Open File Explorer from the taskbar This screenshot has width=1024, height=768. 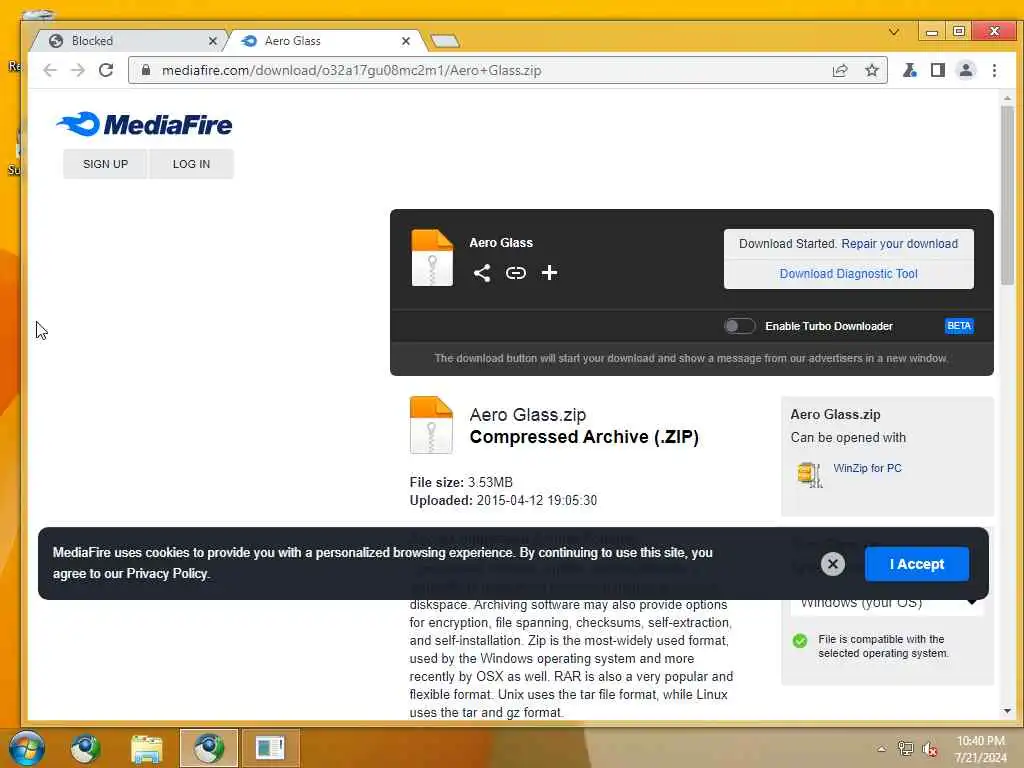tap(147, 749)
